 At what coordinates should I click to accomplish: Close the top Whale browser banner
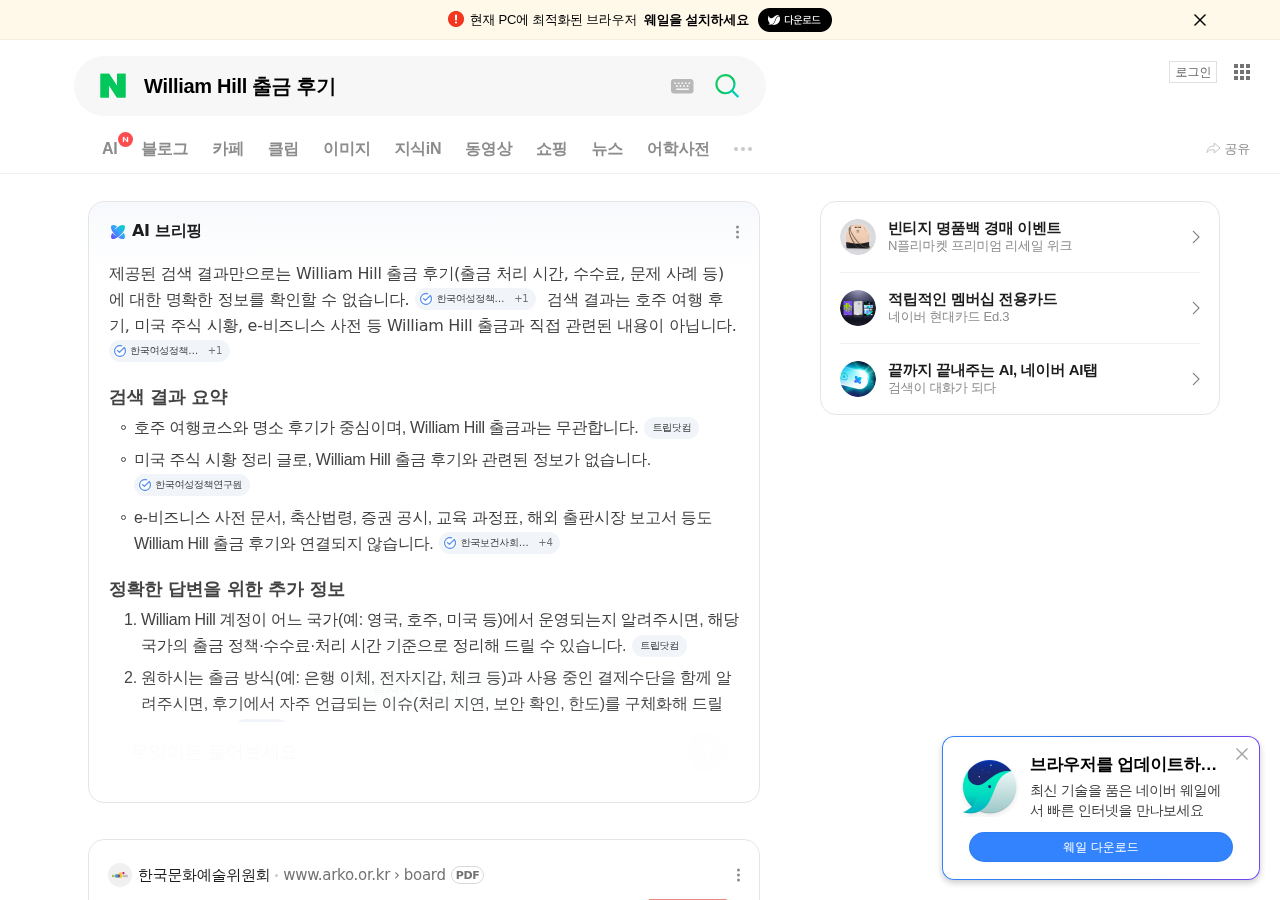[1200, 20]
